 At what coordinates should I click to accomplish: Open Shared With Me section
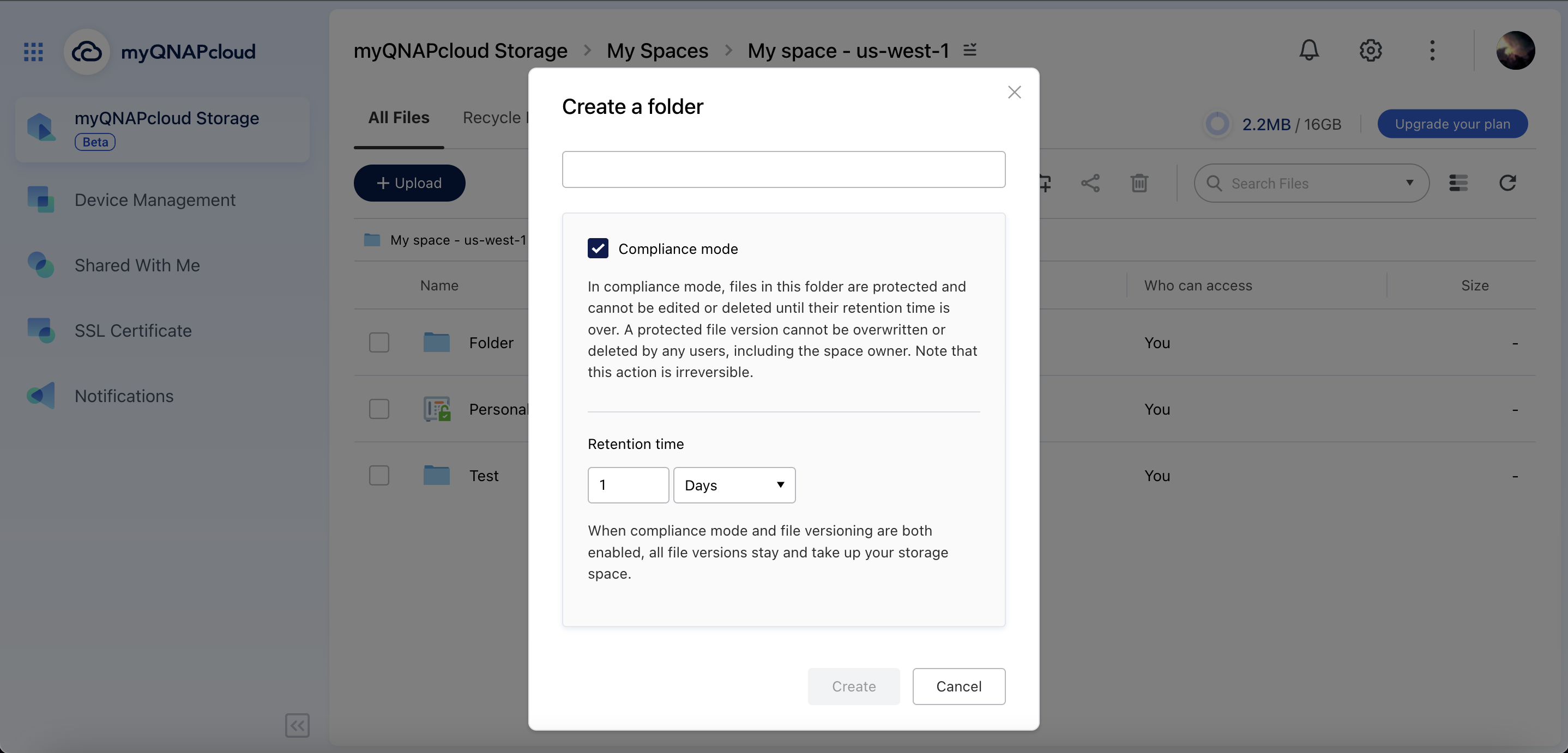click(x=137, y=265)
